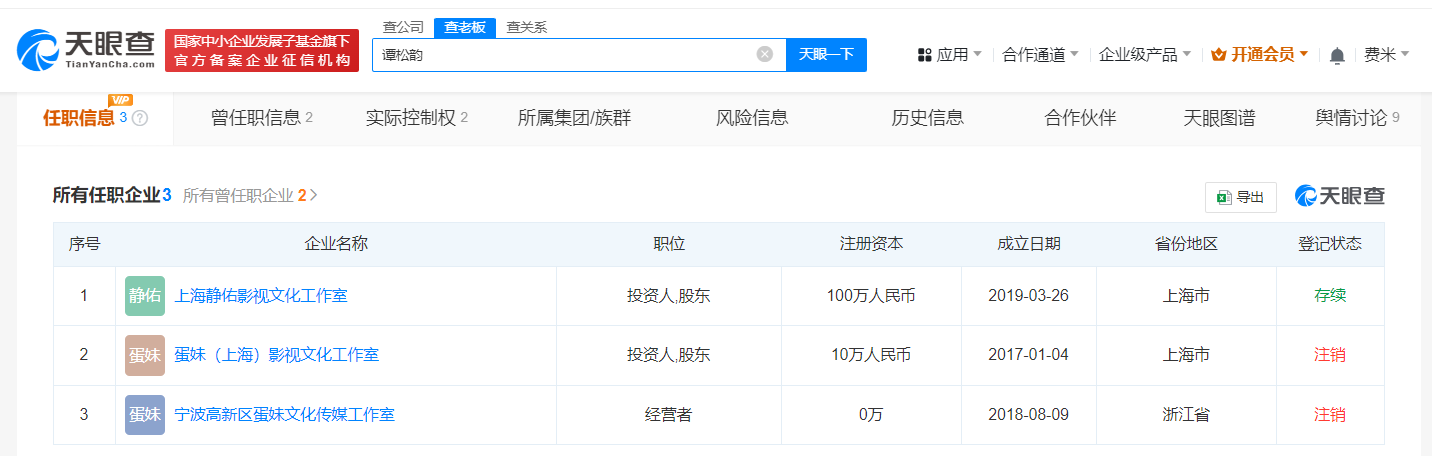Show 所有曾任职企业 list

[x=250, y=196]
